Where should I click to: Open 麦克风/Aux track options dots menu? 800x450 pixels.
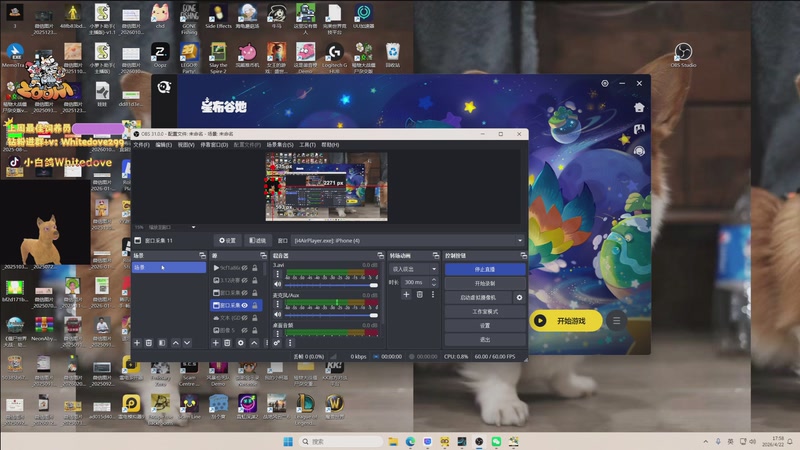pyautogui.click(x=278, y=304)
